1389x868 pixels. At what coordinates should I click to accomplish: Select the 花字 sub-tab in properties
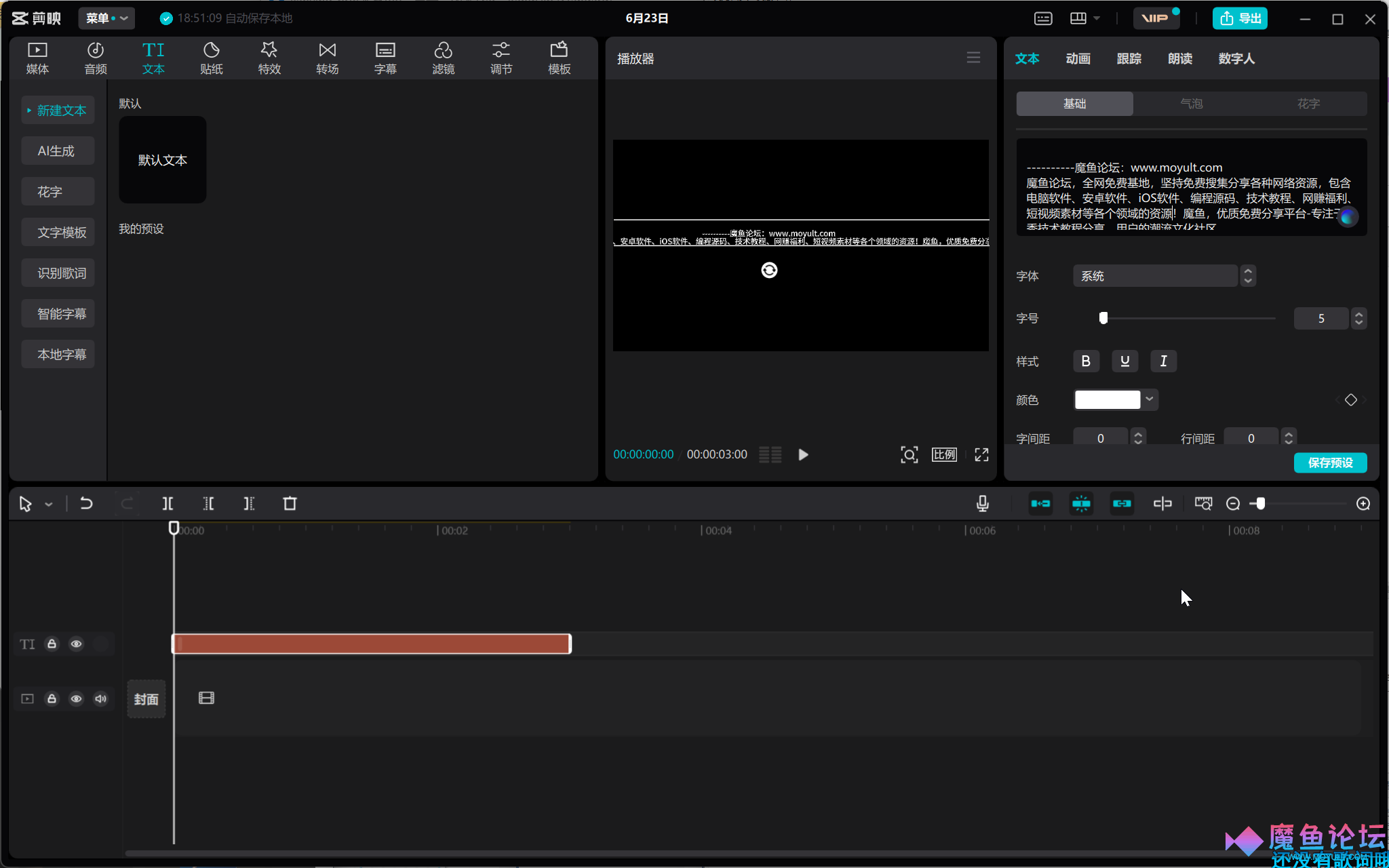[1308, 104]
